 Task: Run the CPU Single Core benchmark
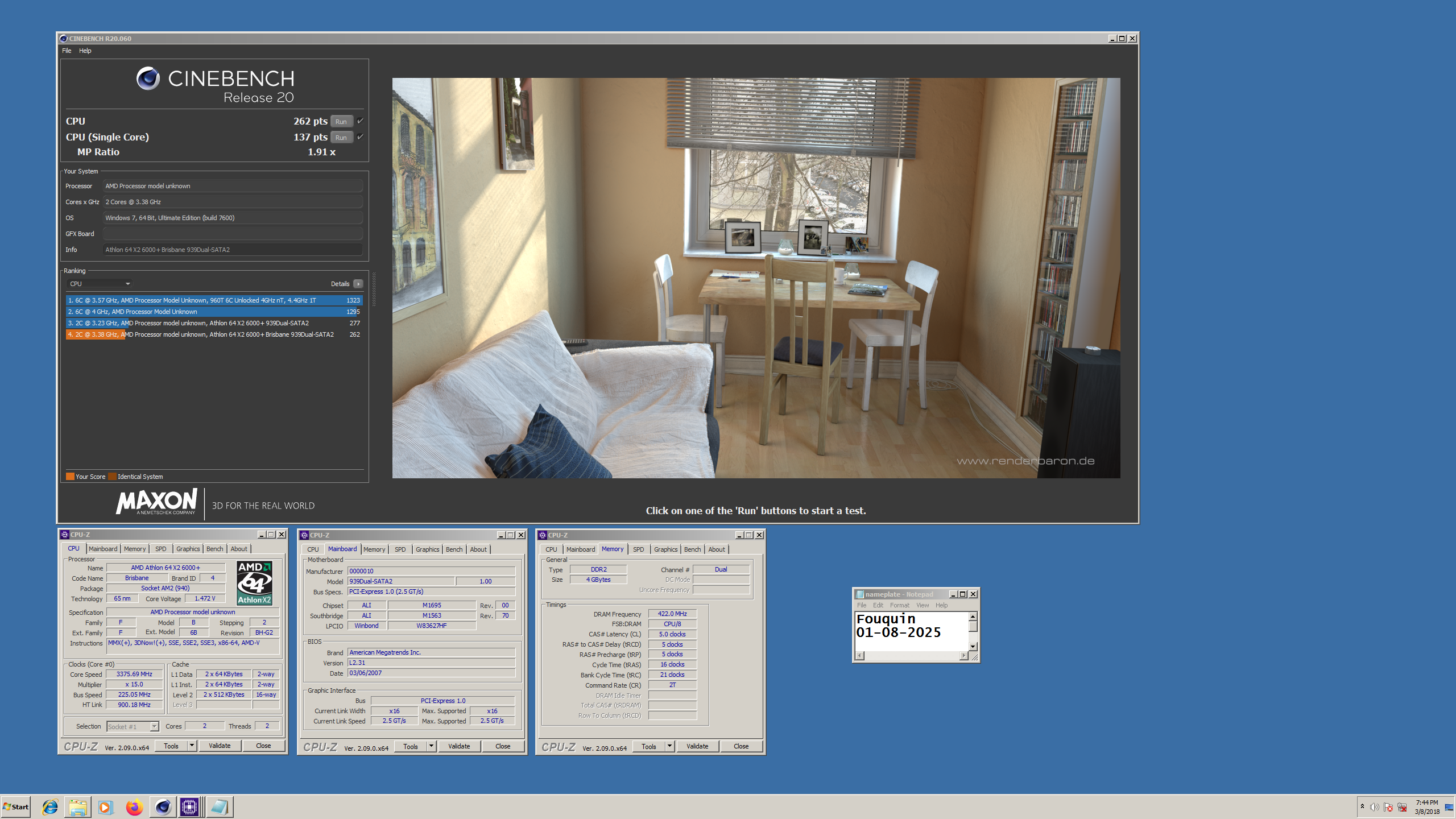coord(341,137)
